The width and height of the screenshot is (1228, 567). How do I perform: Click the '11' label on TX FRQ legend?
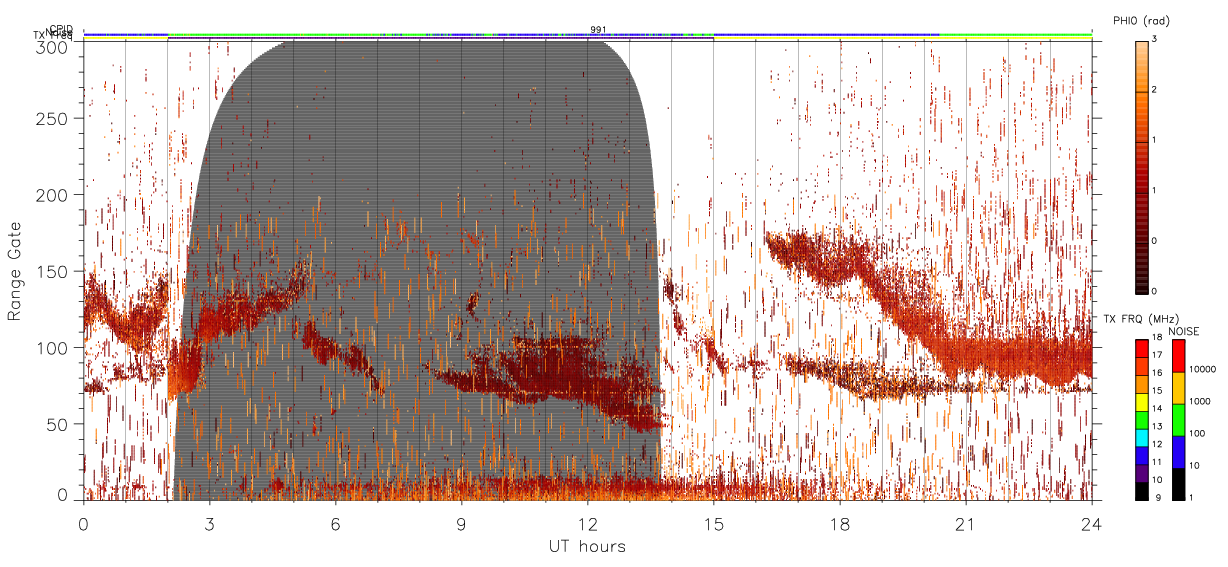[x=1157, y=462]
